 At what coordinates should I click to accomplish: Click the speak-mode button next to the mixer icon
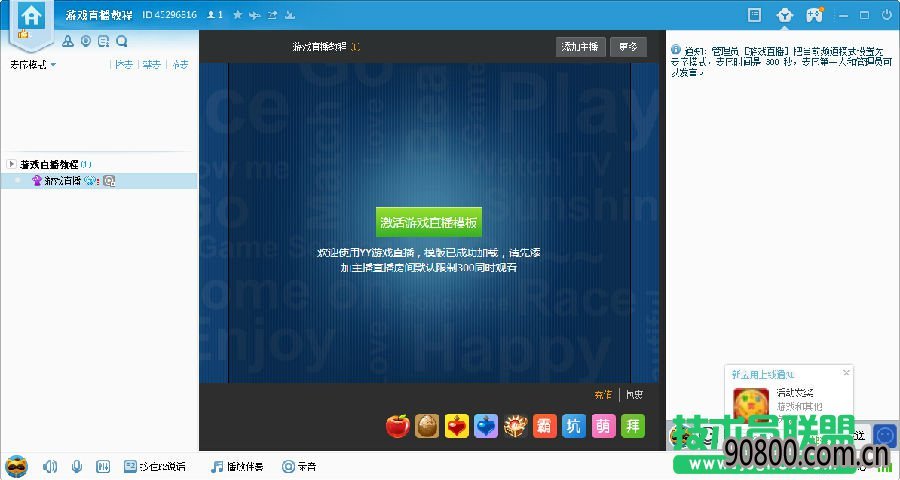(155, 466)
